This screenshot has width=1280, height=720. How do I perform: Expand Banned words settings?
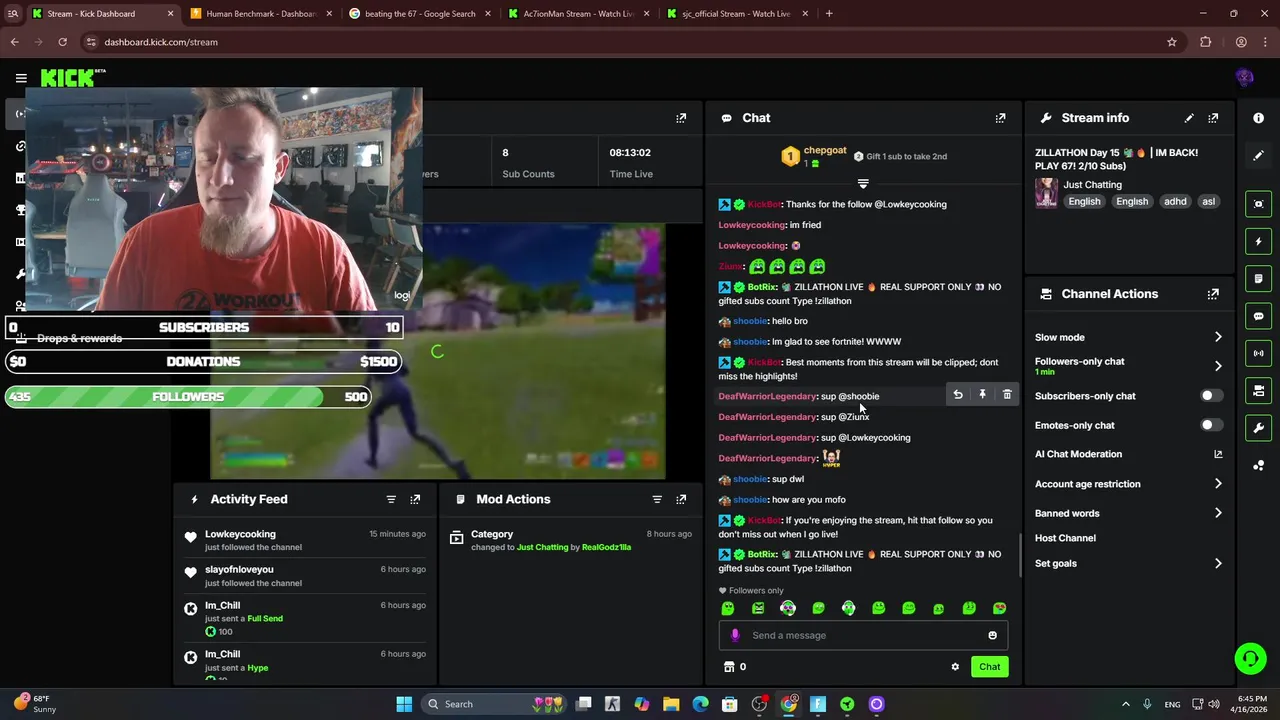tap(1218, 513)
